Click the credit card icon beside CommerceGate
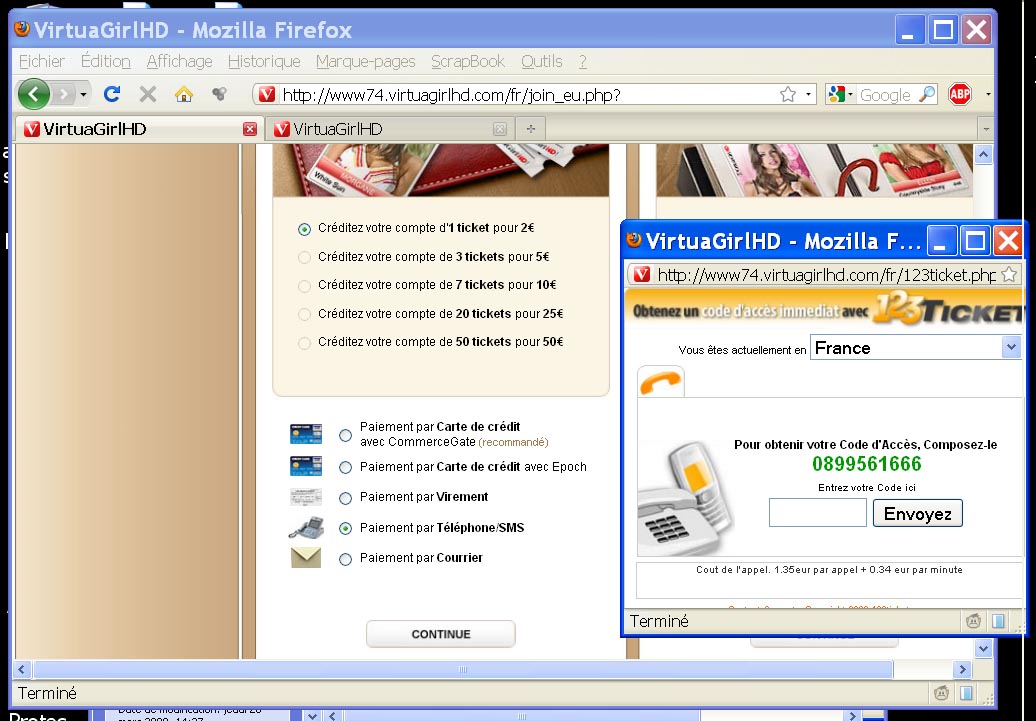Image resolution: width=1036 pixels, height=721 pixels. click(x=306, y=434)
